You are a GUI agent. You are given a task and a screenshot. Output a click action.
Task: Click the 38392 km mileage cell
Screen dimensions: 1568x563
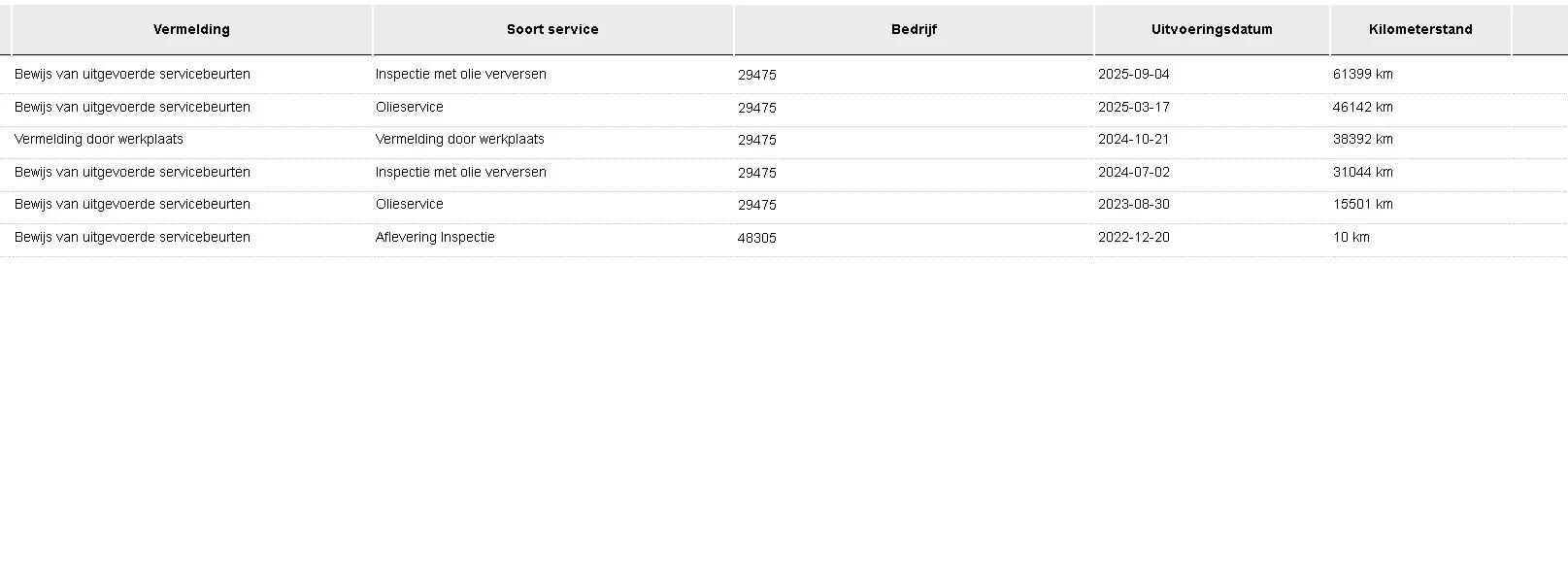[1363, 139]
